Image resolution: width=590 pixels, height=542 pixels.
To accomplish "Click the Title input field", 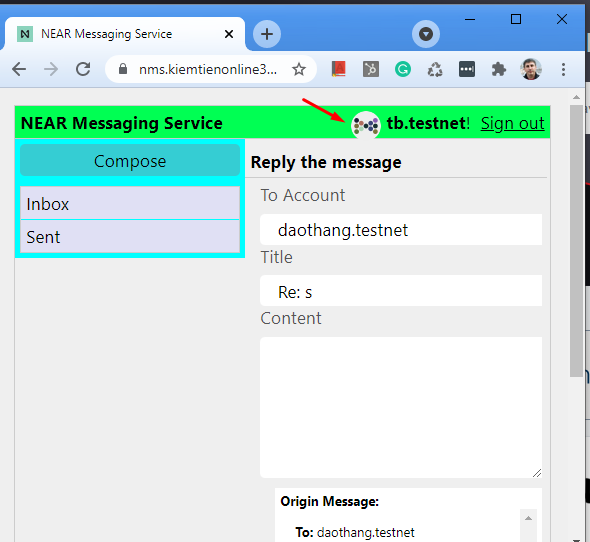I will tap(401, 291).
